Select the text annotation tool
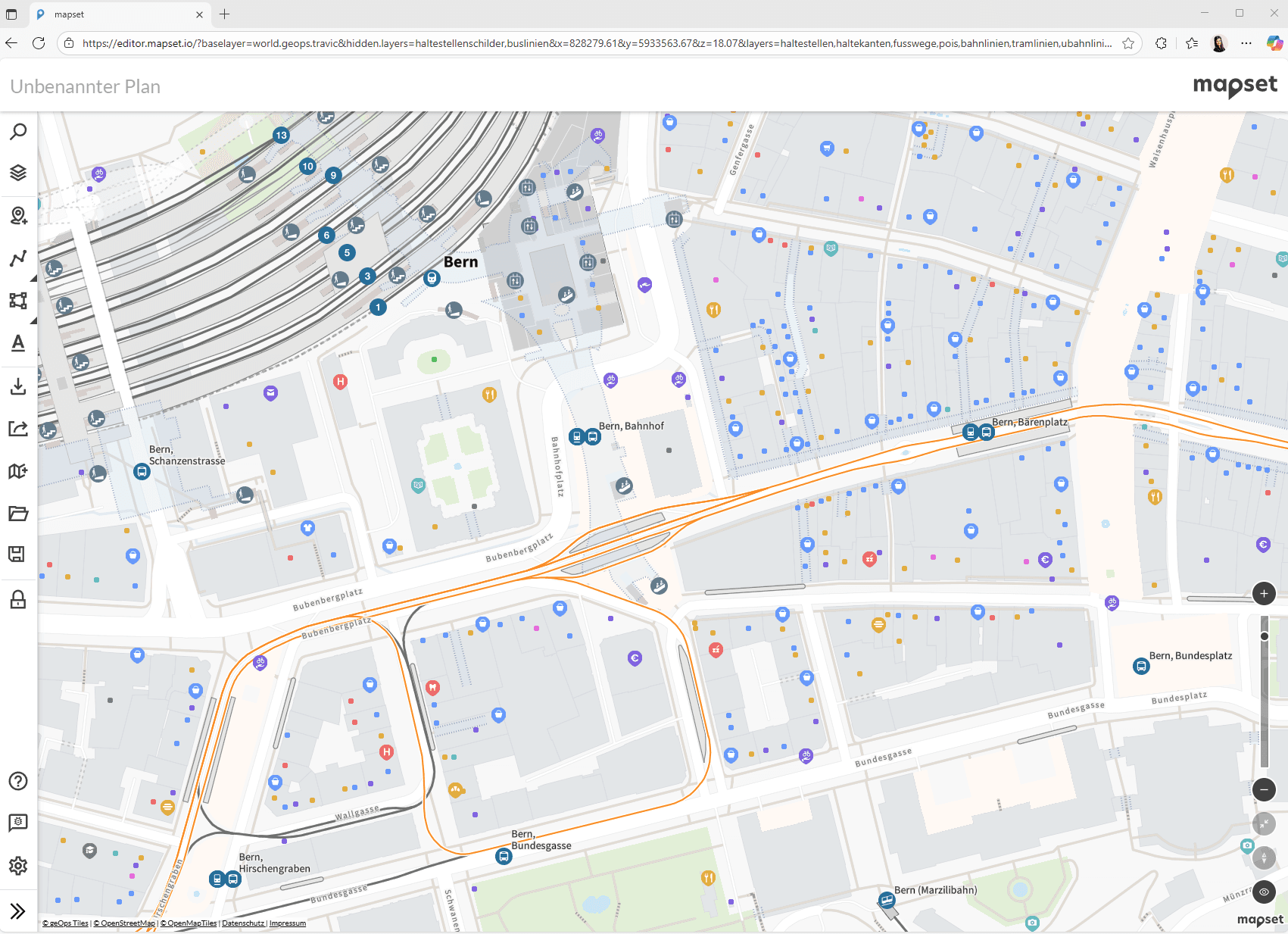Viewport: 1288px width, 934px height. pos(18,343)
